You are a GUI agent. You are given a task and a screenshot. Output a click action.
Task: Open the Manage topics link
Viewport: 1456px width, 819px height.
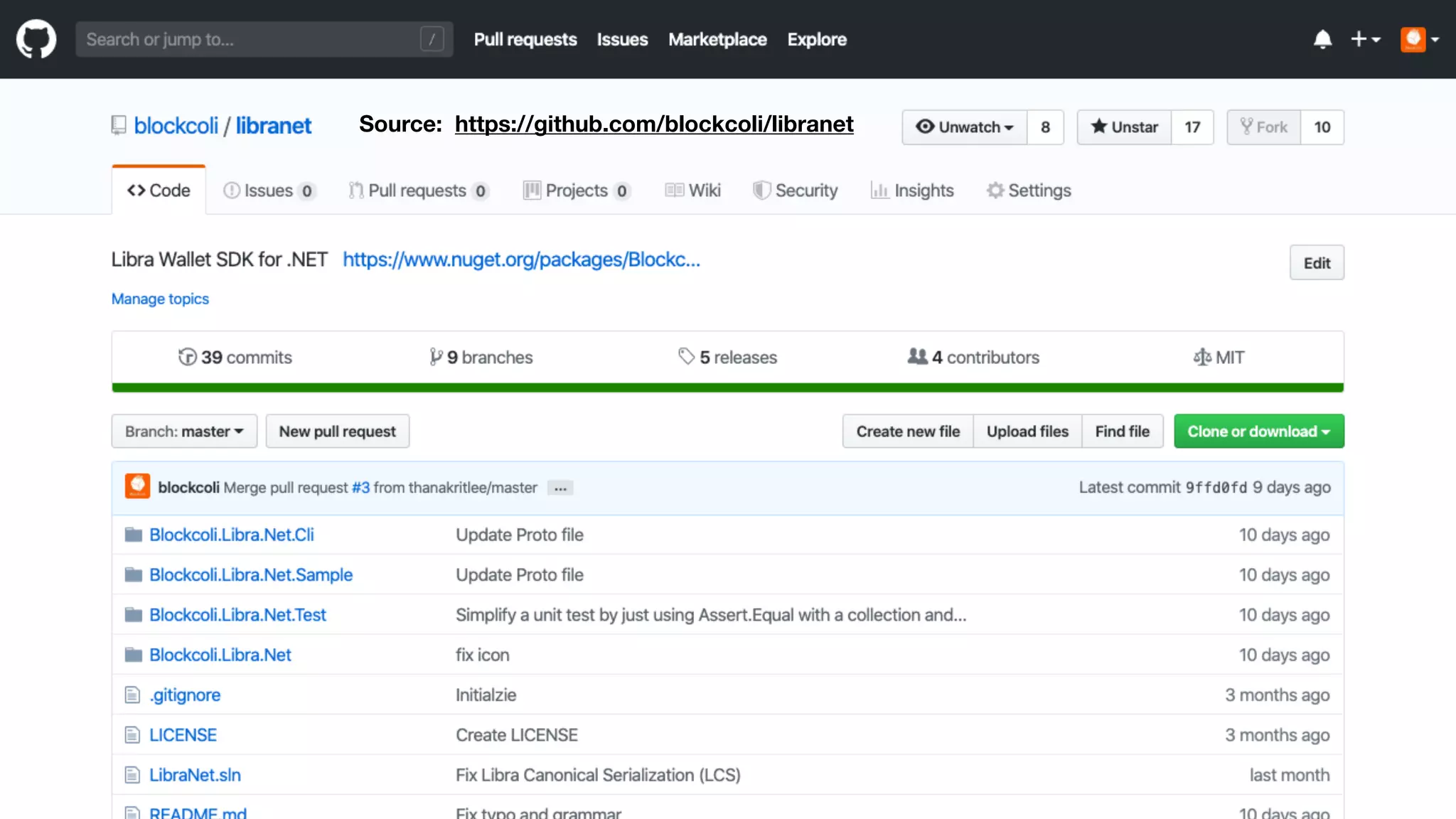160,299
